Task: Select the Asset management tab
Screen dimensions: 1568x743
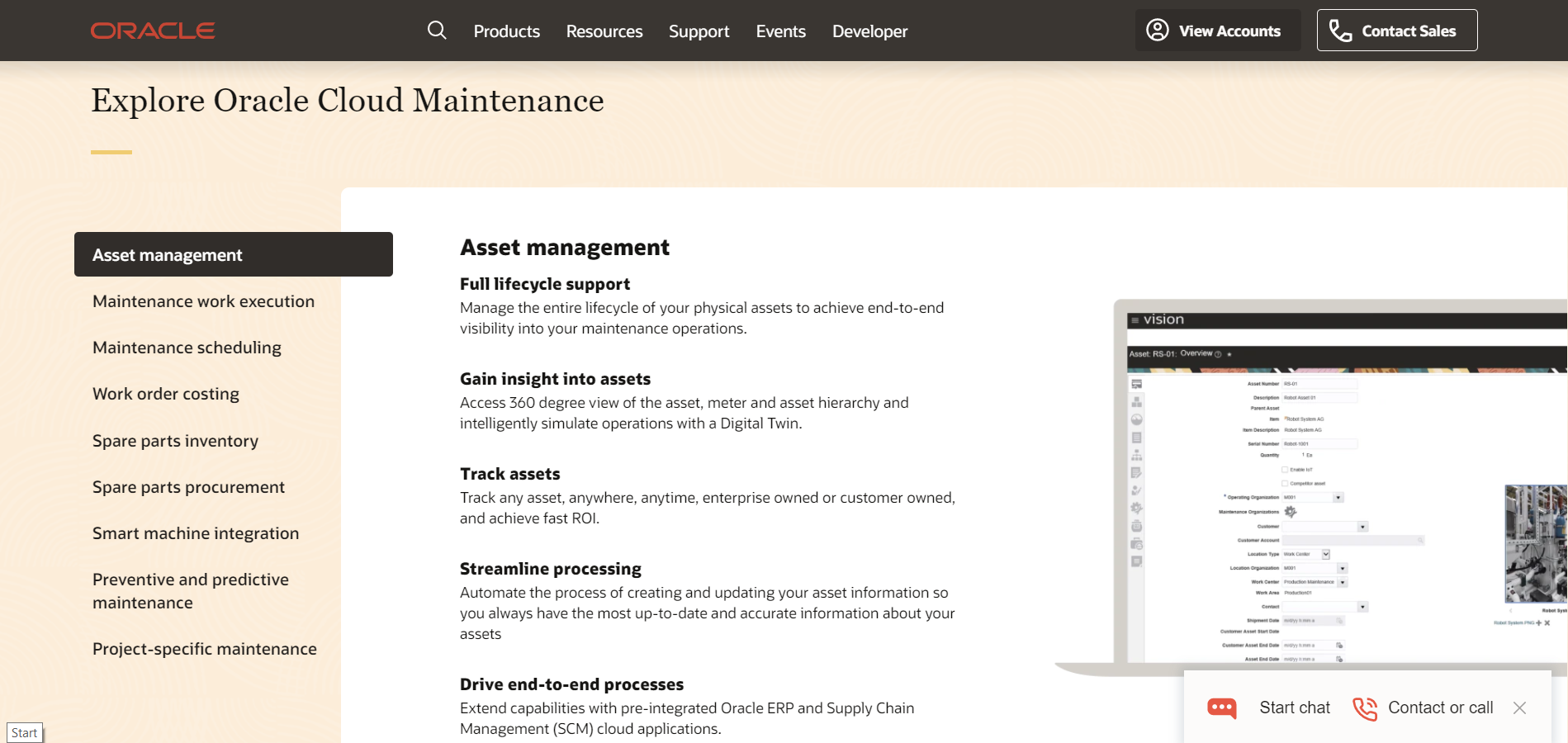Action: 234,254
